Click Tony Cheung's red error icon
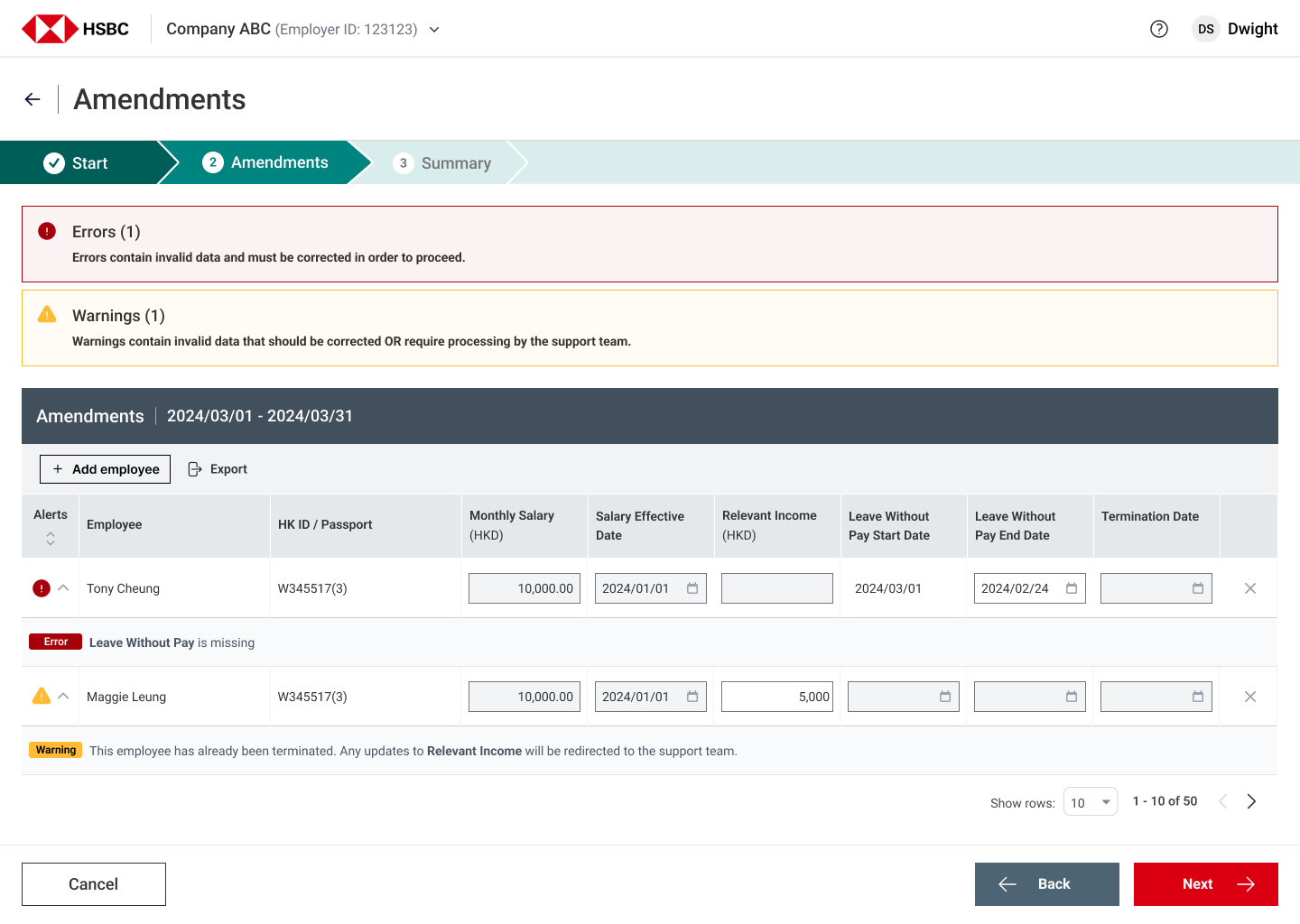The height and width of the screenshot is (924, 1300). coord(42,588)
